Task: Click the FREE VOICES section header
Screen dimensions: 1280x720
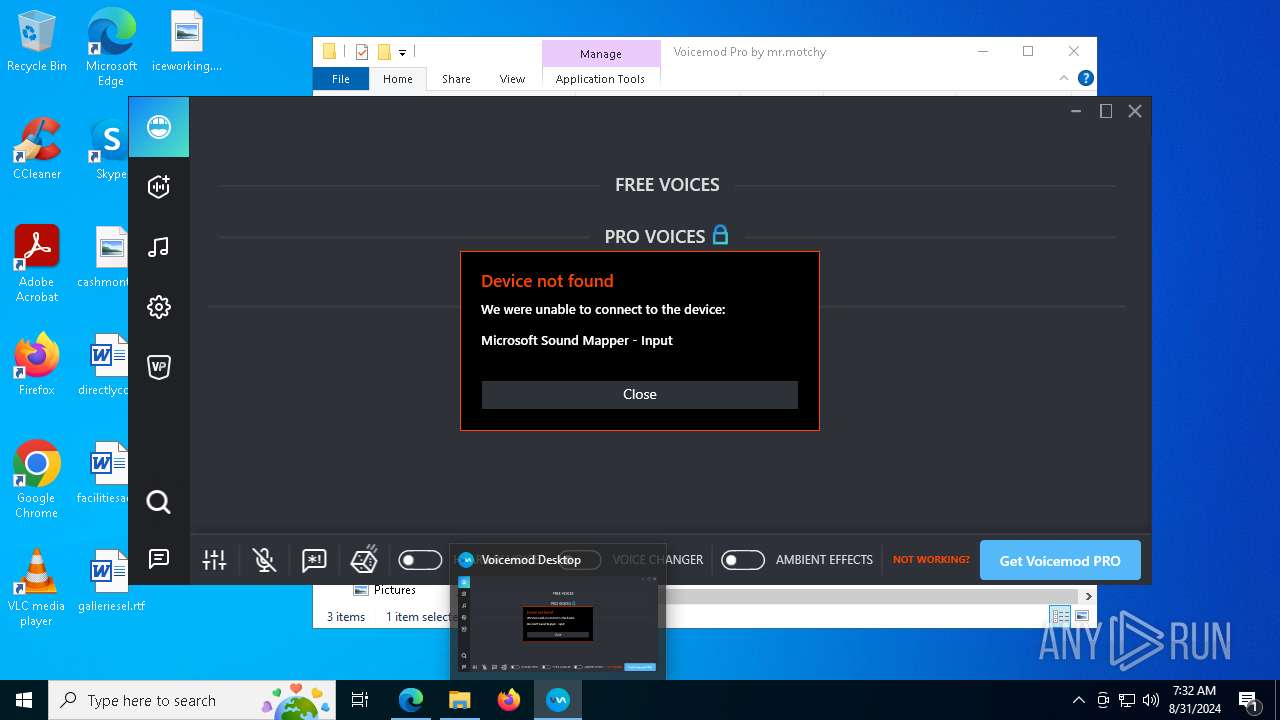Action: 667,185
